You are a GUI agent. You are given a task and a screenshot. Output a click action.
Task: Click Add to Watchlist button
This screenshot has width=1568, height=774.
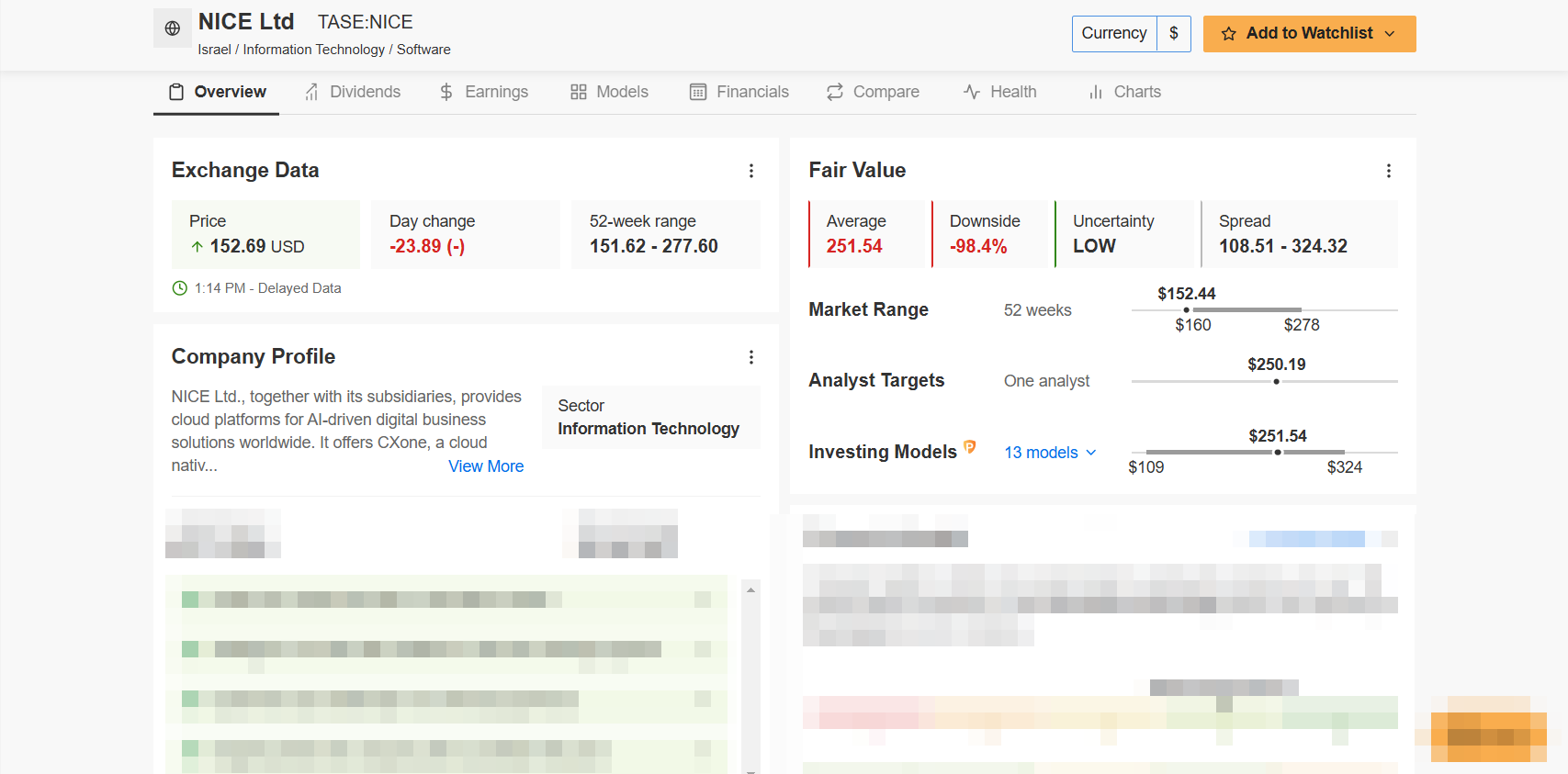pos(1310,34)
